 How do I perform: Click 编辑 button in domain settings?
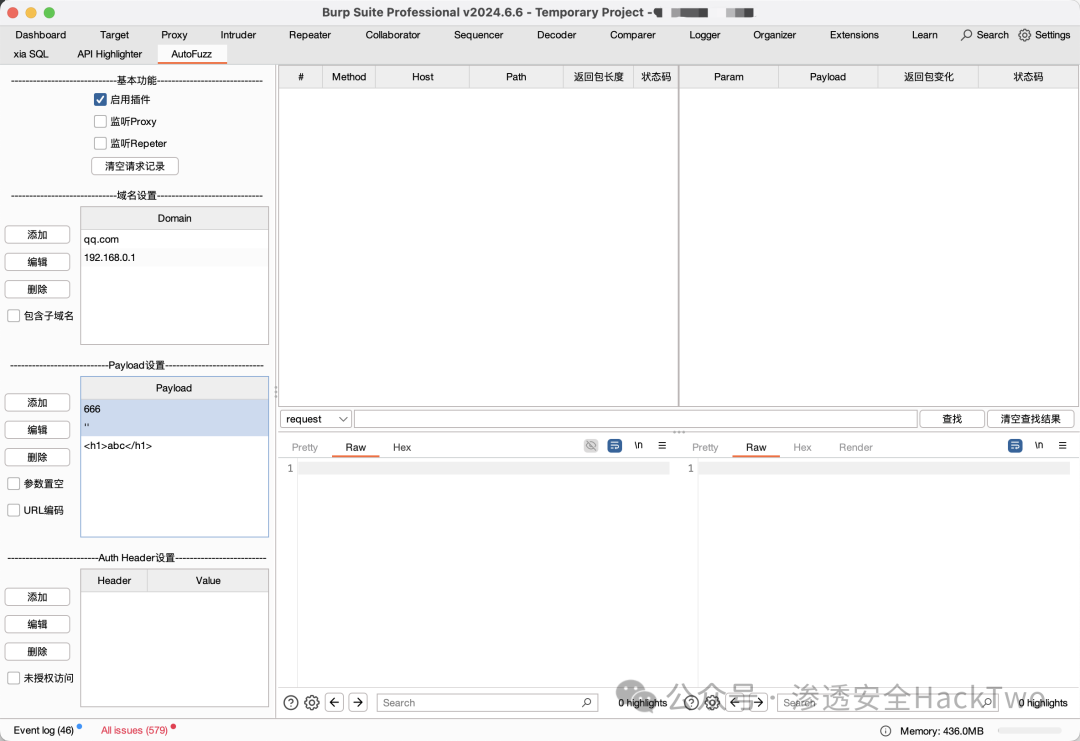pyautogui.click(x=37, y=262)
